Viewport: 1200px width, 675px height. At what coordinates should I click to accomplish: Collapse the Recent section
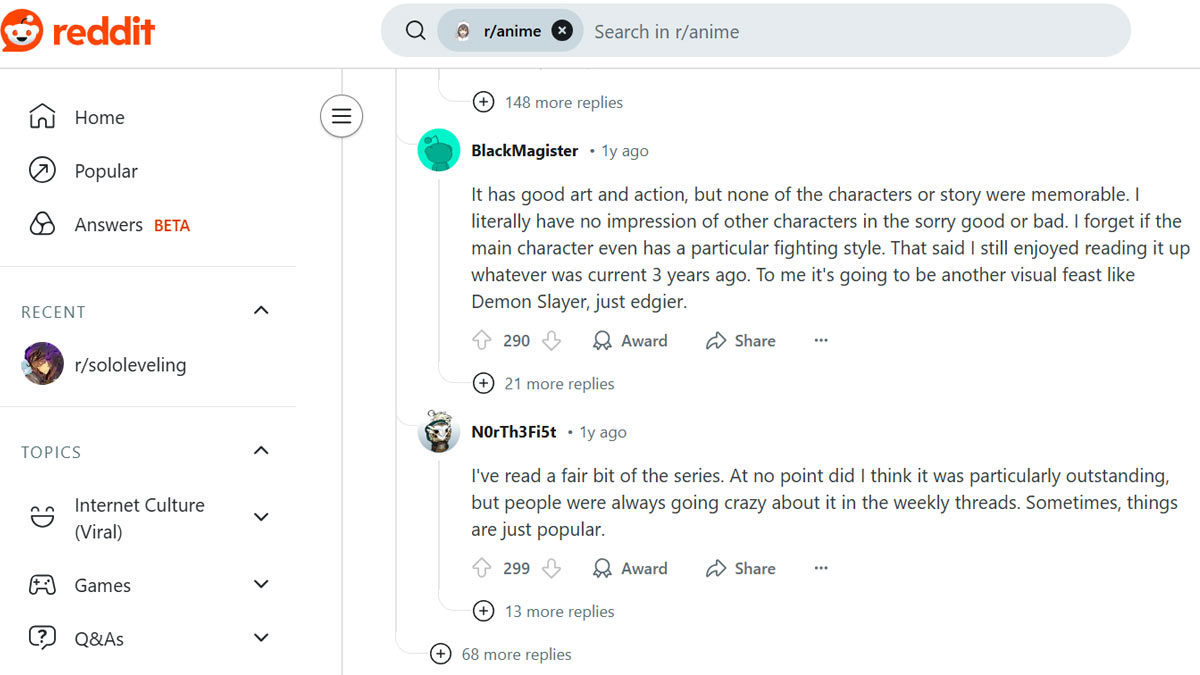click(261, 311)
